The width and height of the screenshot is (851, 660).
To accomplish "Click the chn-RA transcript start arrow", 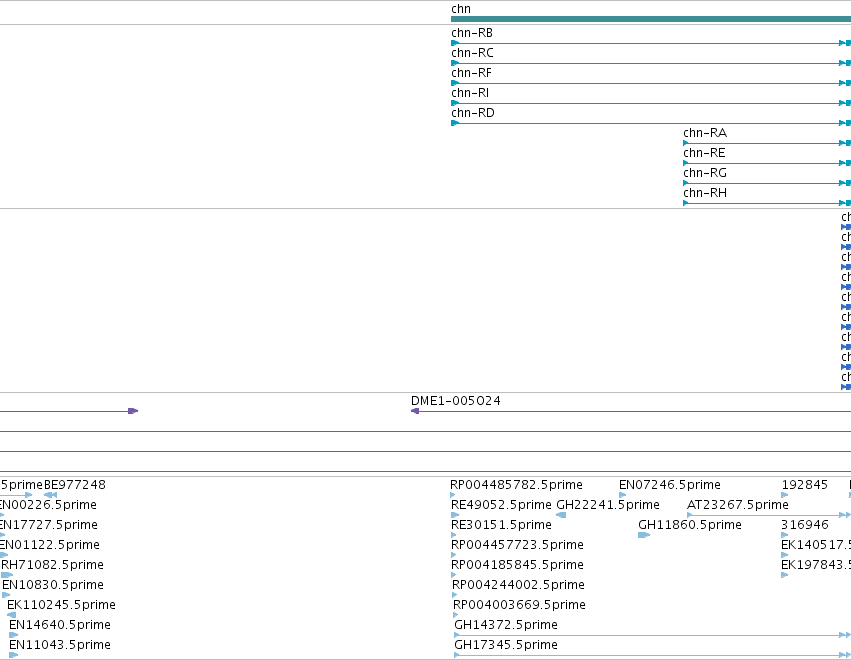I will [686, 143].
